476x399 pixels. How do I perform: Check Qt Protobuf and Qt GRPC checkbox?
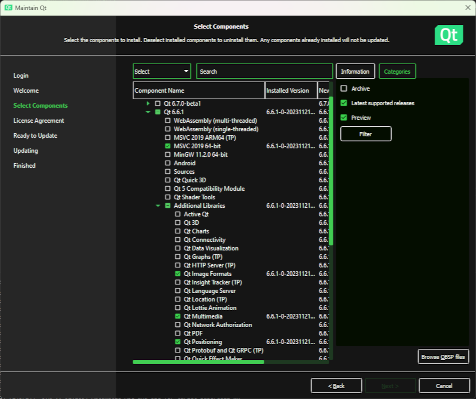tap(178, 350)
